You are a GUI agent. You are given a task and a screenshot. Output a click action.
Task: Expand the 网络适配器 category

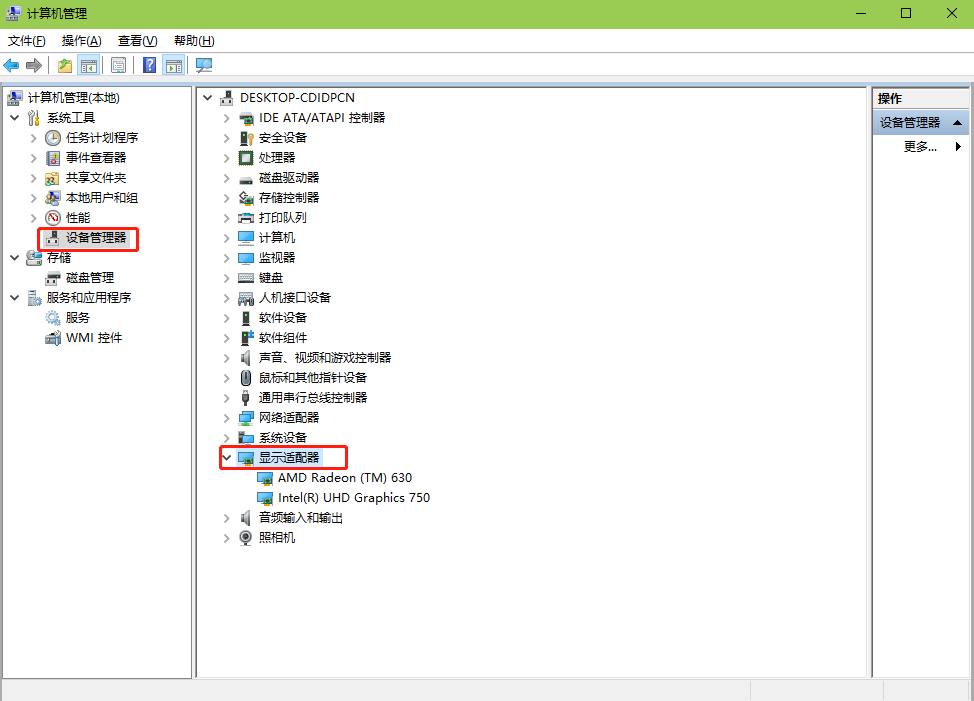coord(227,418)
